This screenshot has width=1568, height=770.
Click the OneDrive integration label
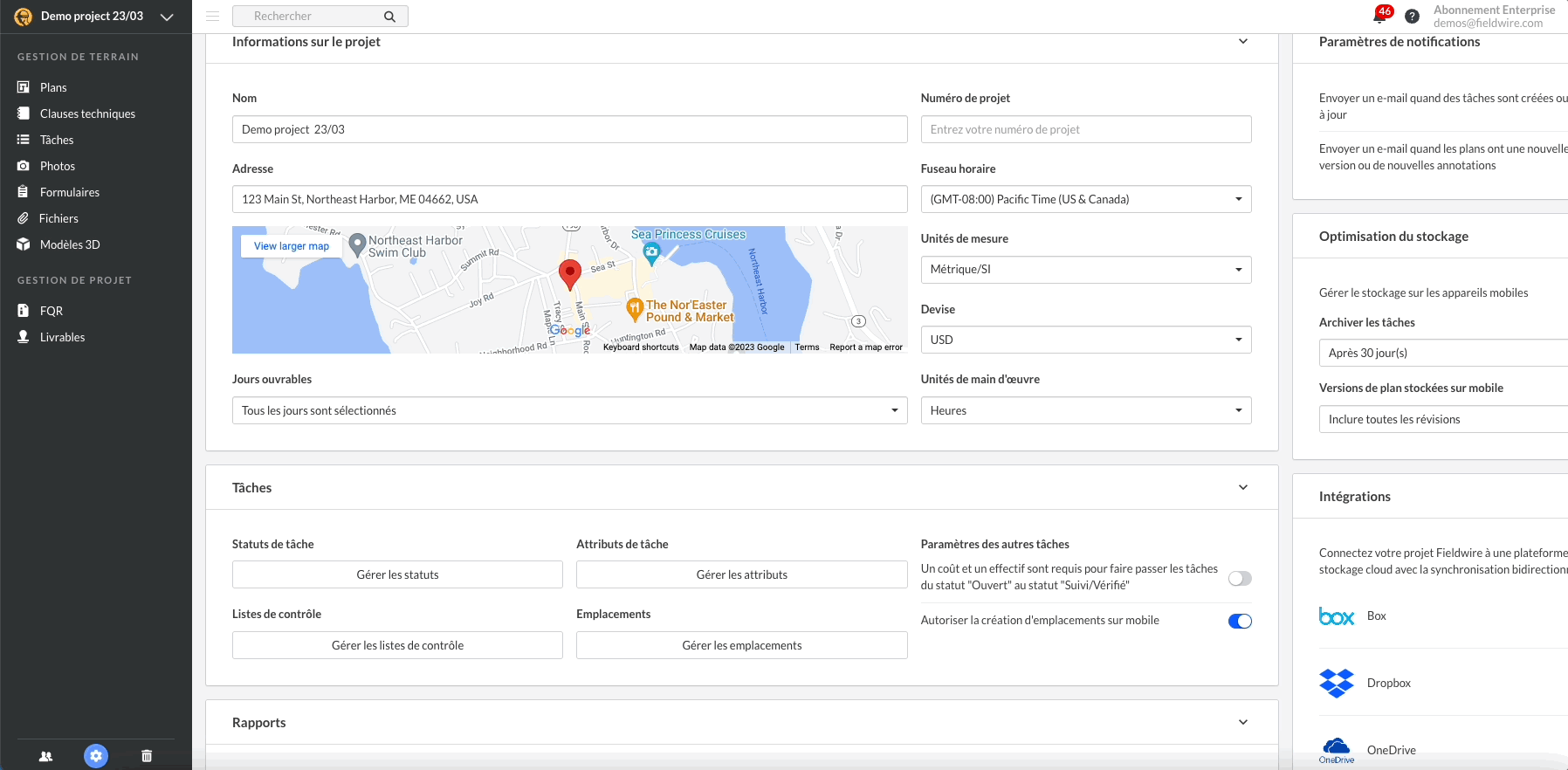click(1391, 750)
